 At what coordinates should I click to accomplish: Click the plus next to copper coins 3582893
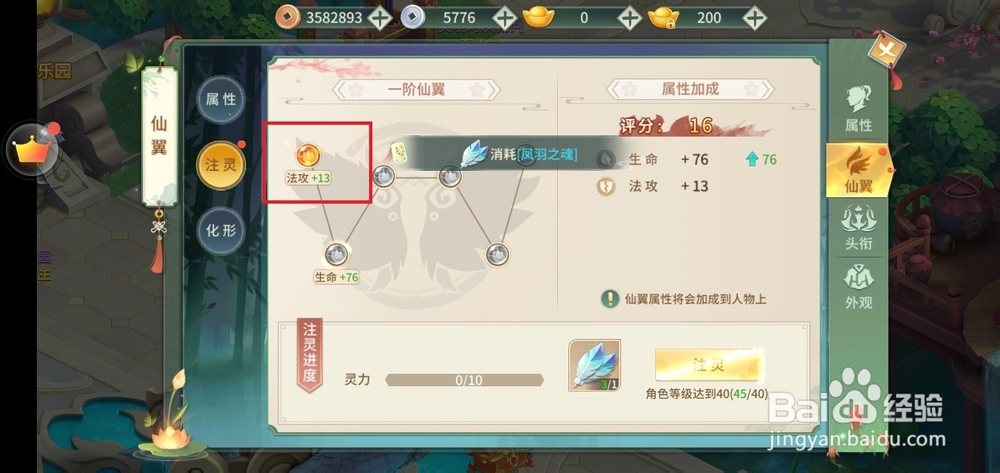(379, 18)
